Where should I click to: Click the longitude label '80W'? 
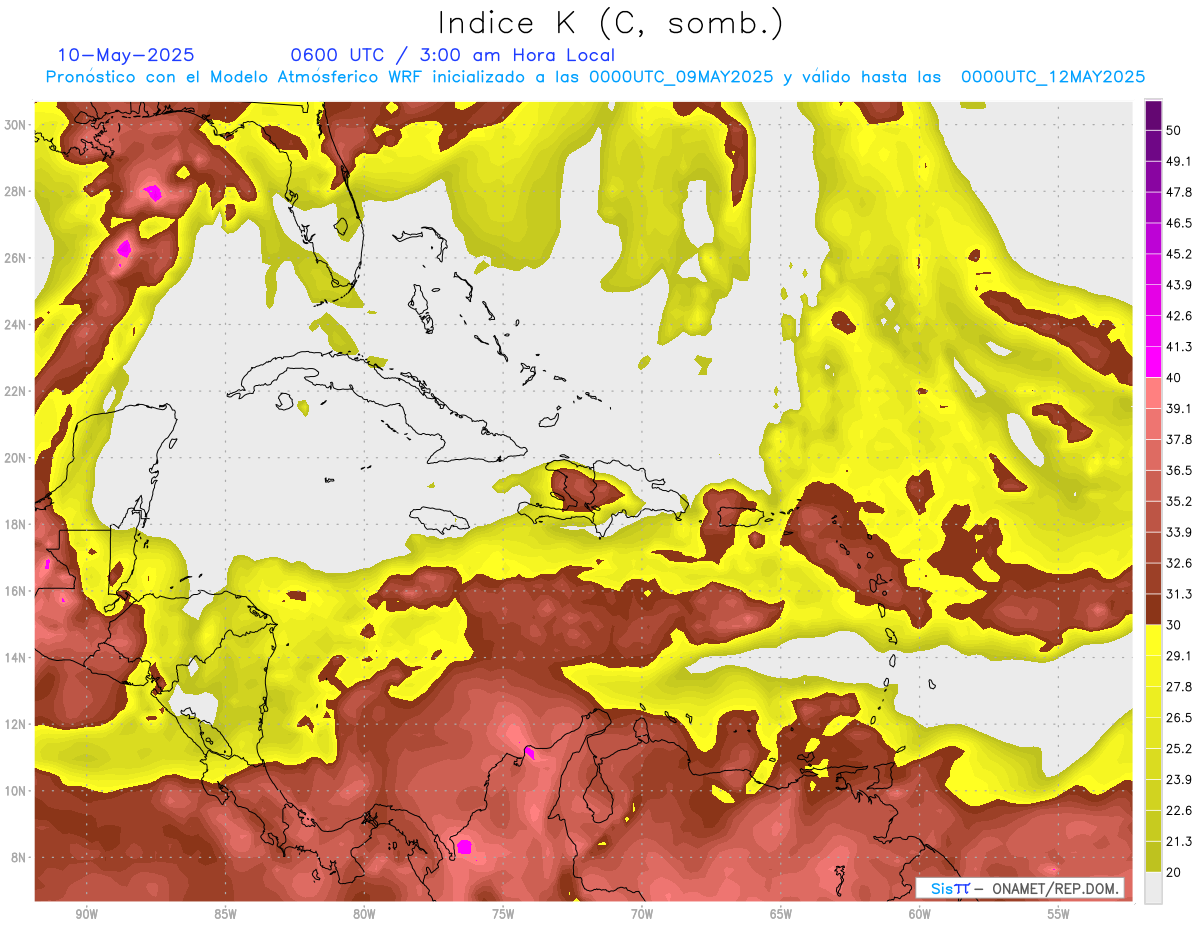(364, 914)
